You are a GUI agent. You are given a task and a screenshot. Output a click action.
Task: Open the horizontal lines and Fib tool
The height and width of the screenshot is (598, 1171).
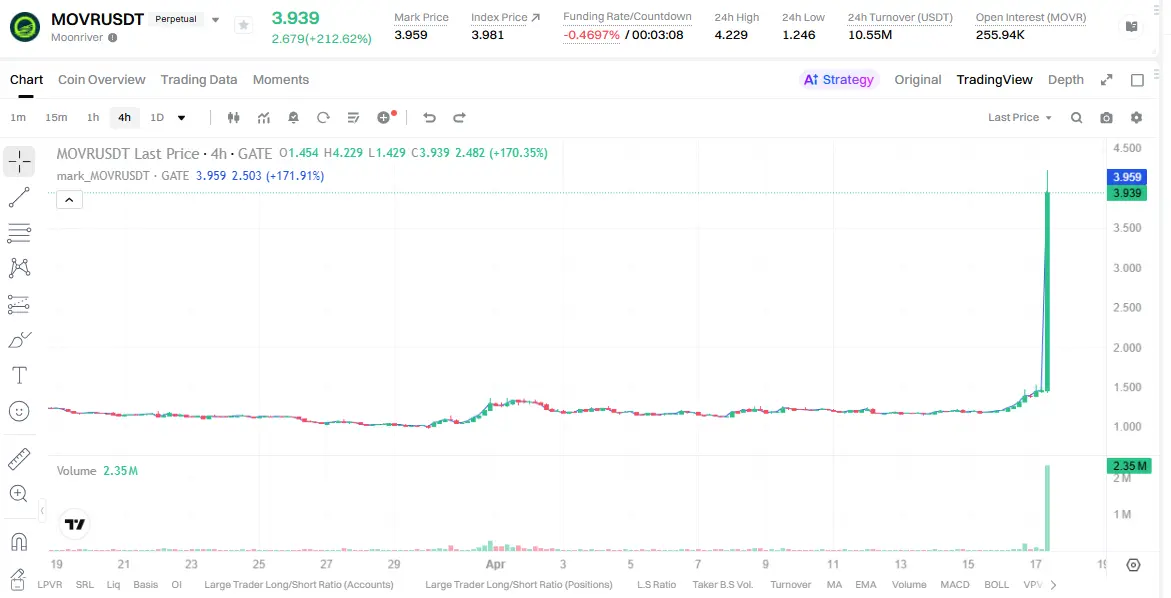(19, 233)
